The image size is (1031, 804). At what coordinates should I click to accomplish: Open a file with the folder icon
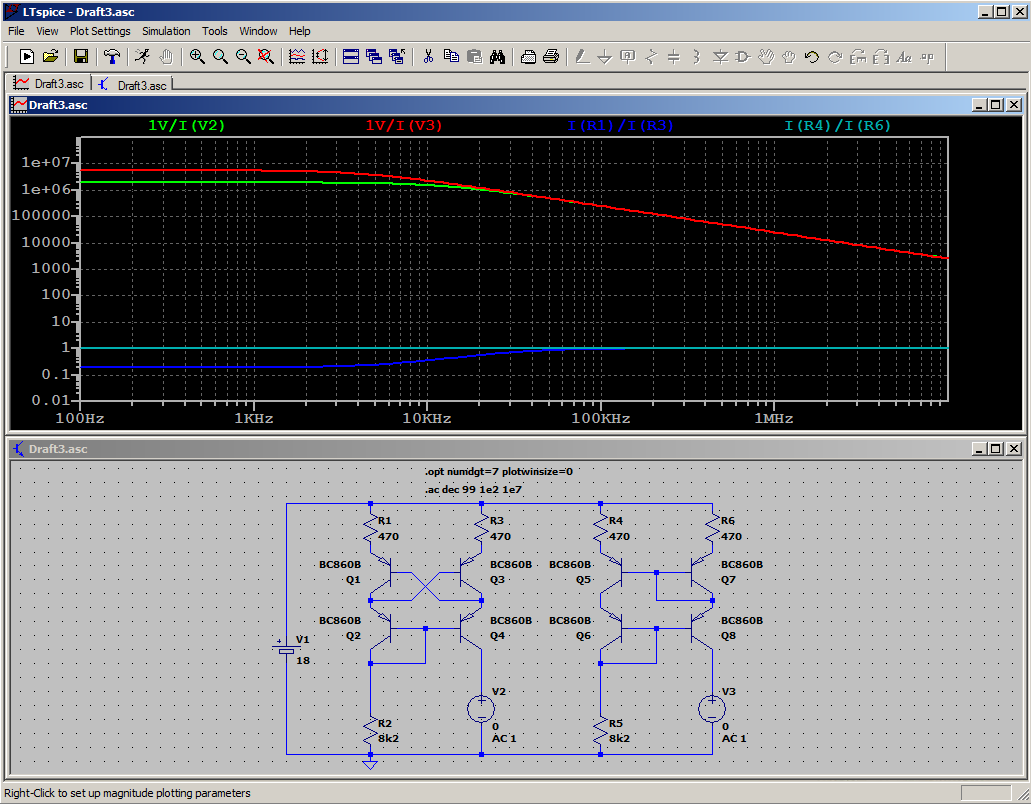pyautogui.click(x=50, y=57)
